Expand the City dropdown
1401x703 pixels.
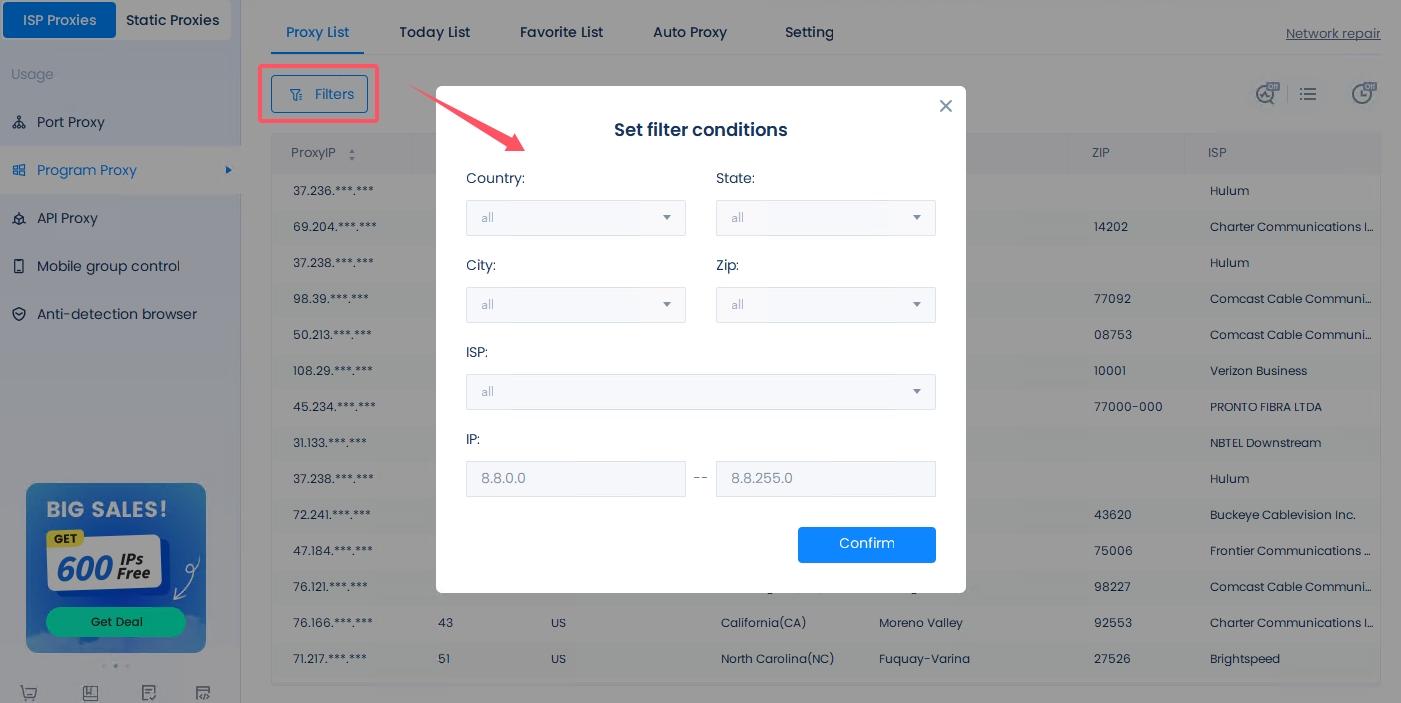pyautogui.click(x=576, y=305)
